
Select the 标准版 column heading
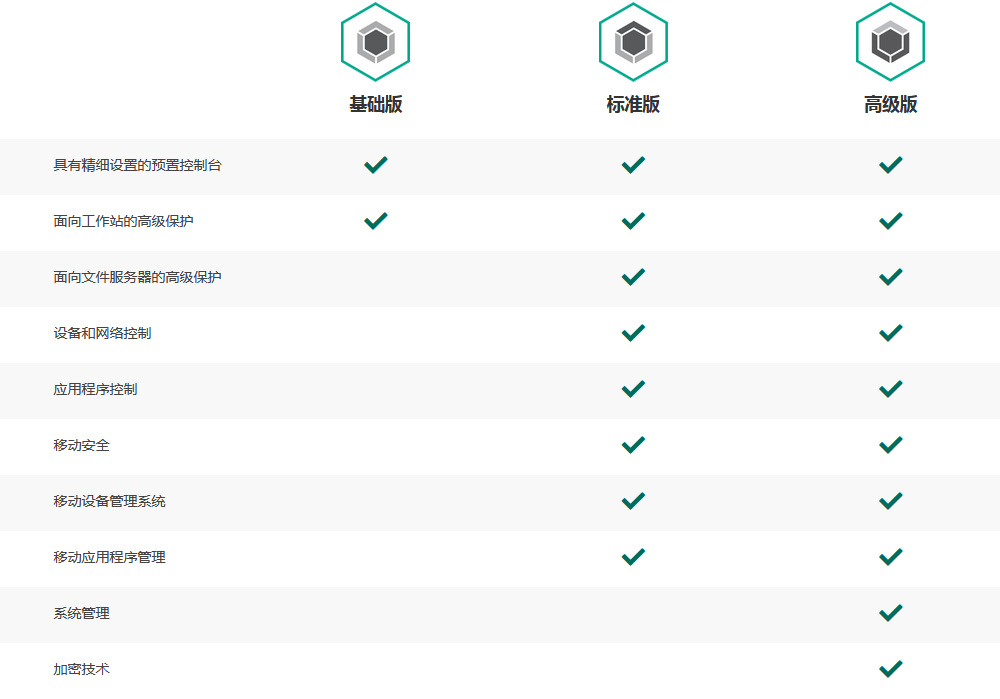point(633,105)
